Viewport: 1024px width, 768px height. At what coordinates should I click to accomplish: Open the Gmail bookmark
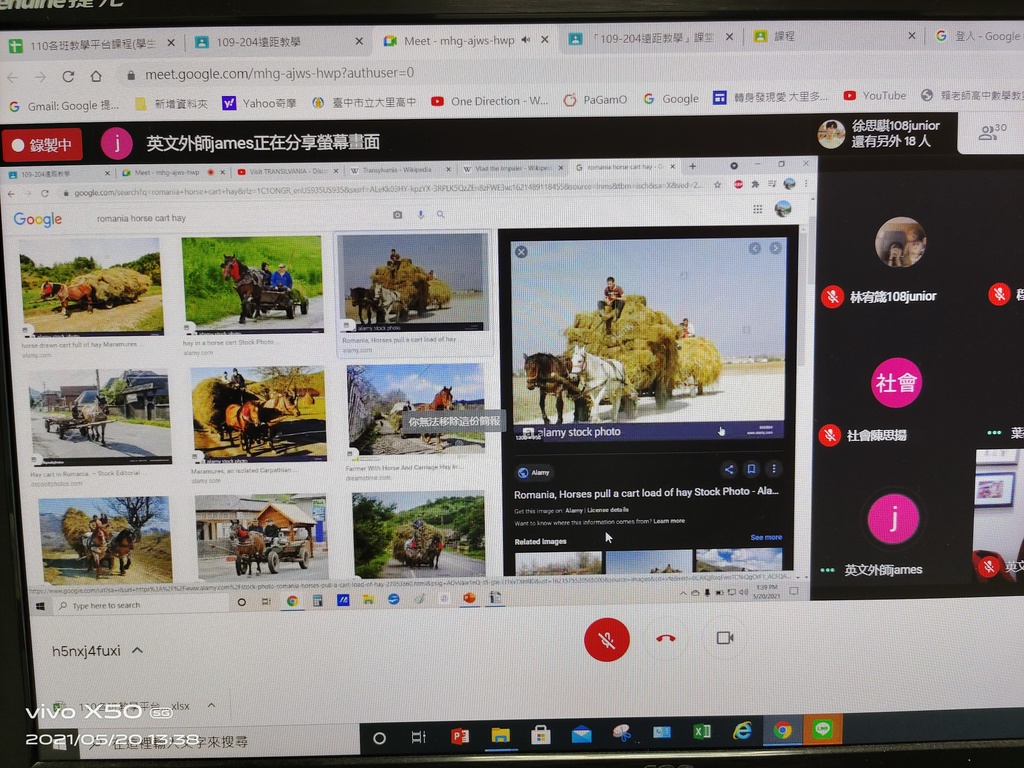click(x=64, y=106)
